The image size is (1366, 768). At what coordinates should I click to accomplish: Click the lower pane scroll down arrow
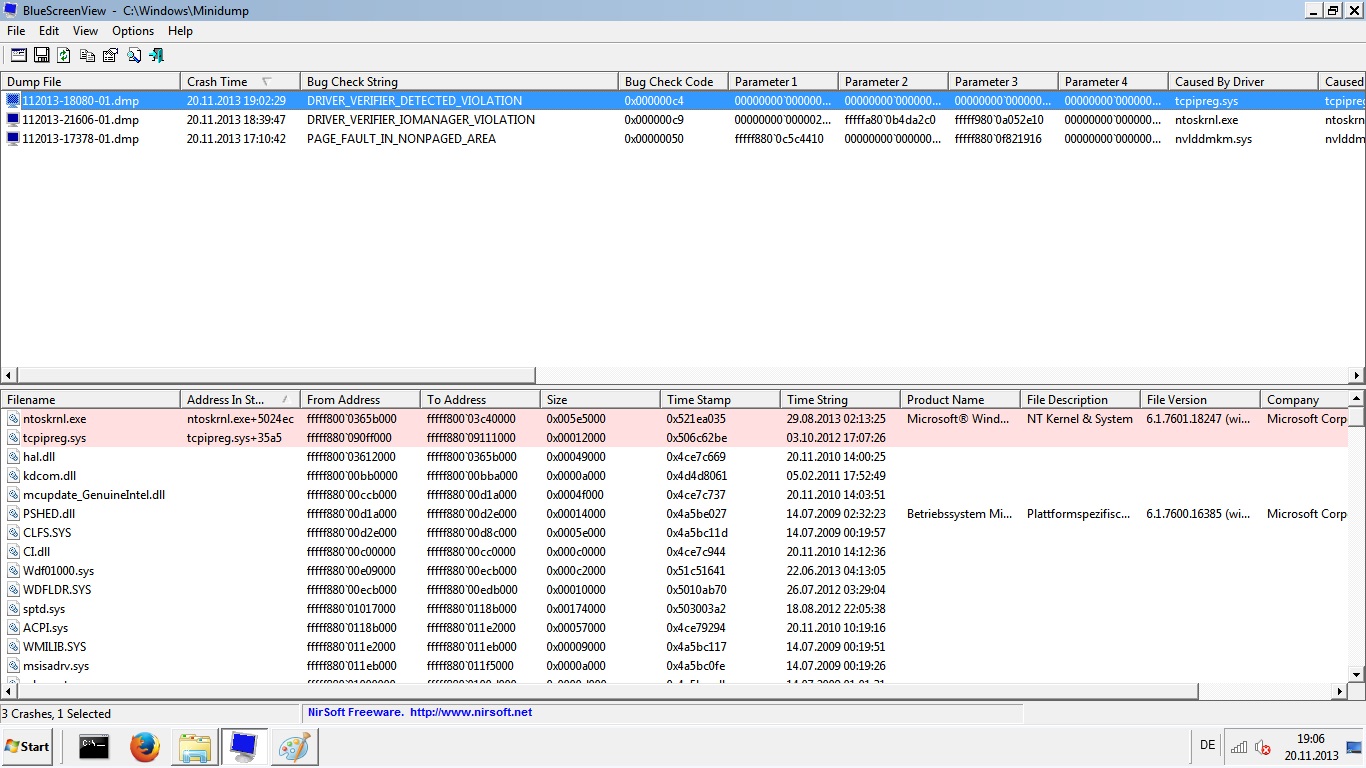pyautogui.click(x=1357, y=675)
